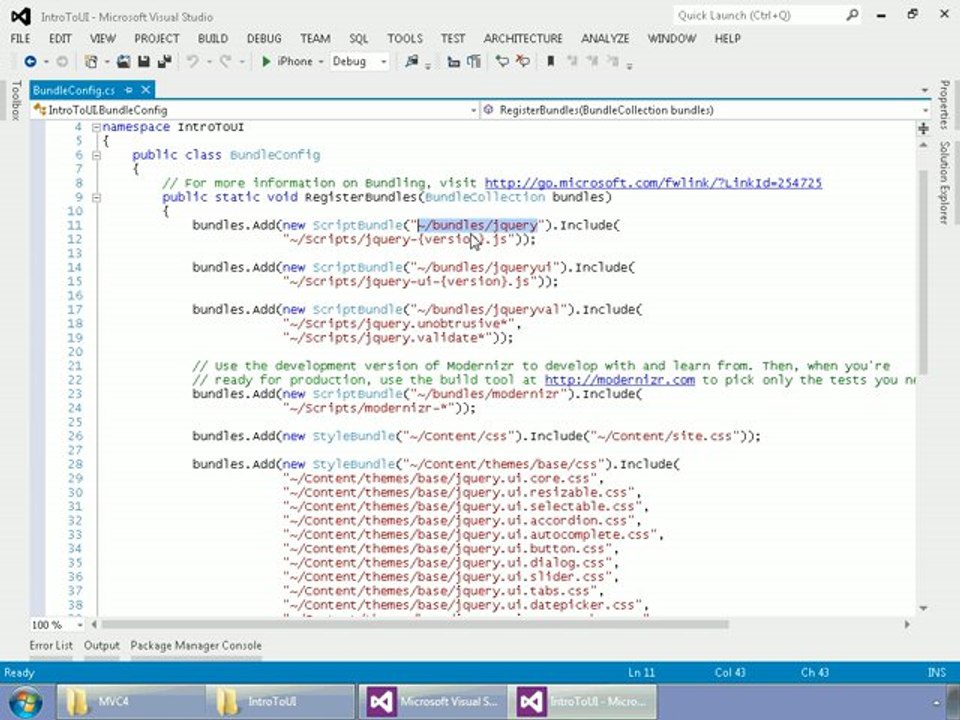Switch to IntroToUI - Micro... taskbar window

click(x=582, y=702)
